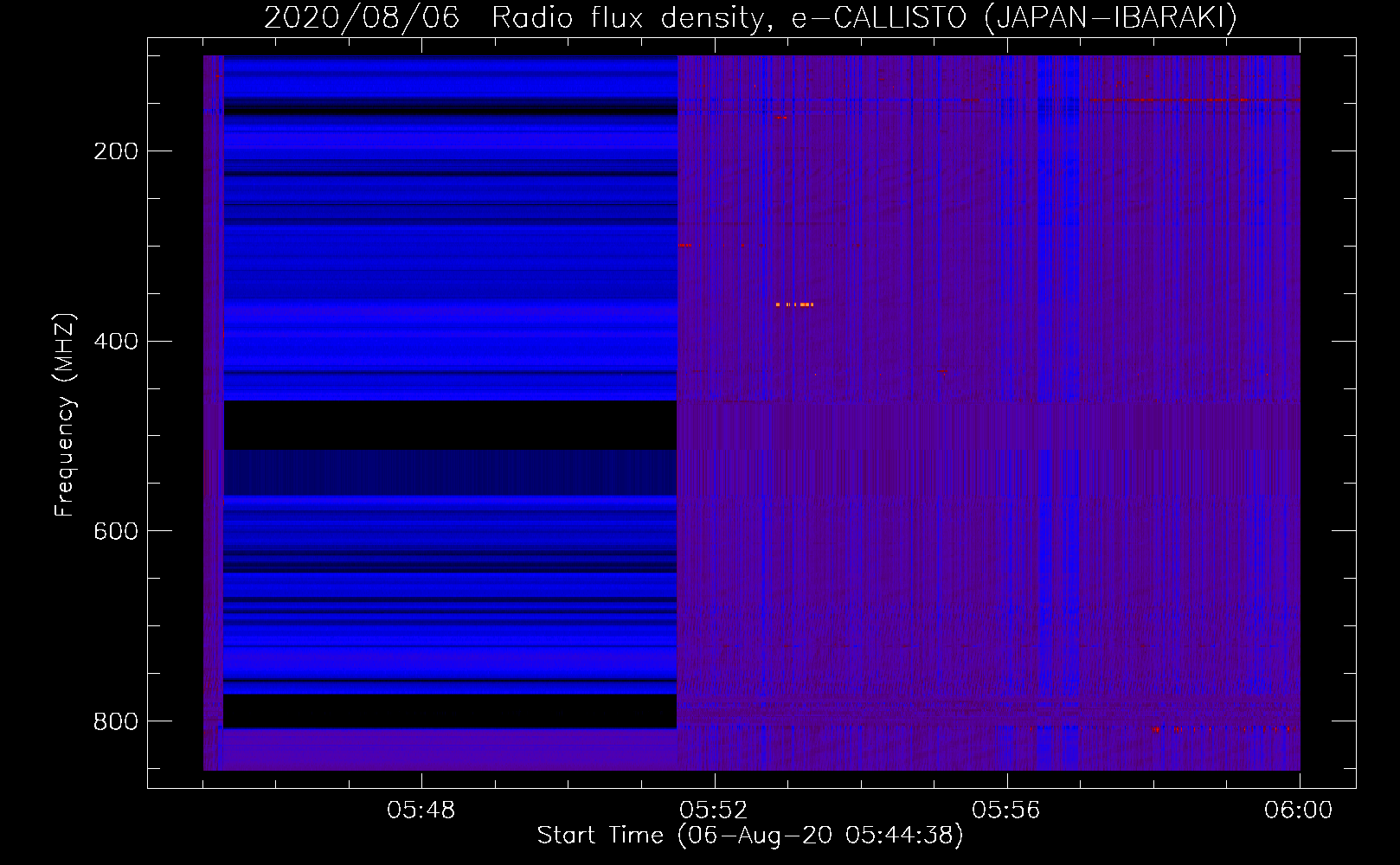Click the orange burst near 360 MHz

[795, 304]
